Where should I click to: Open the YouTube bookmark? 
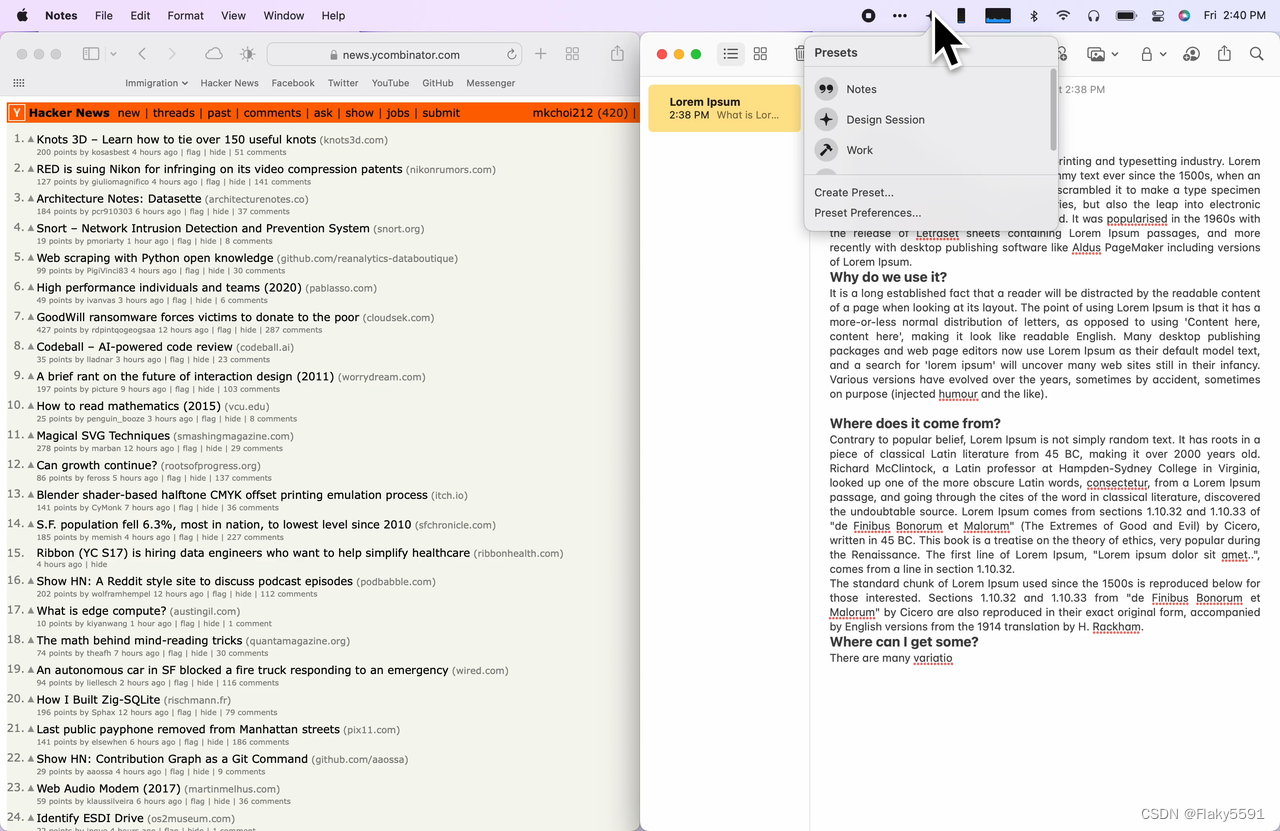point(390,83)
